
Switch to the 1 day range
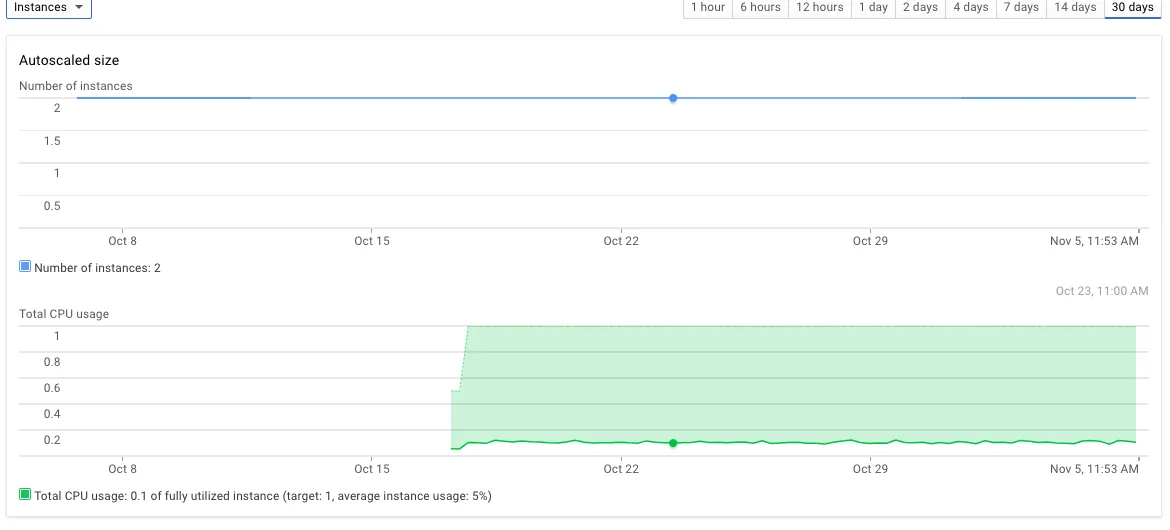[872, 7]
